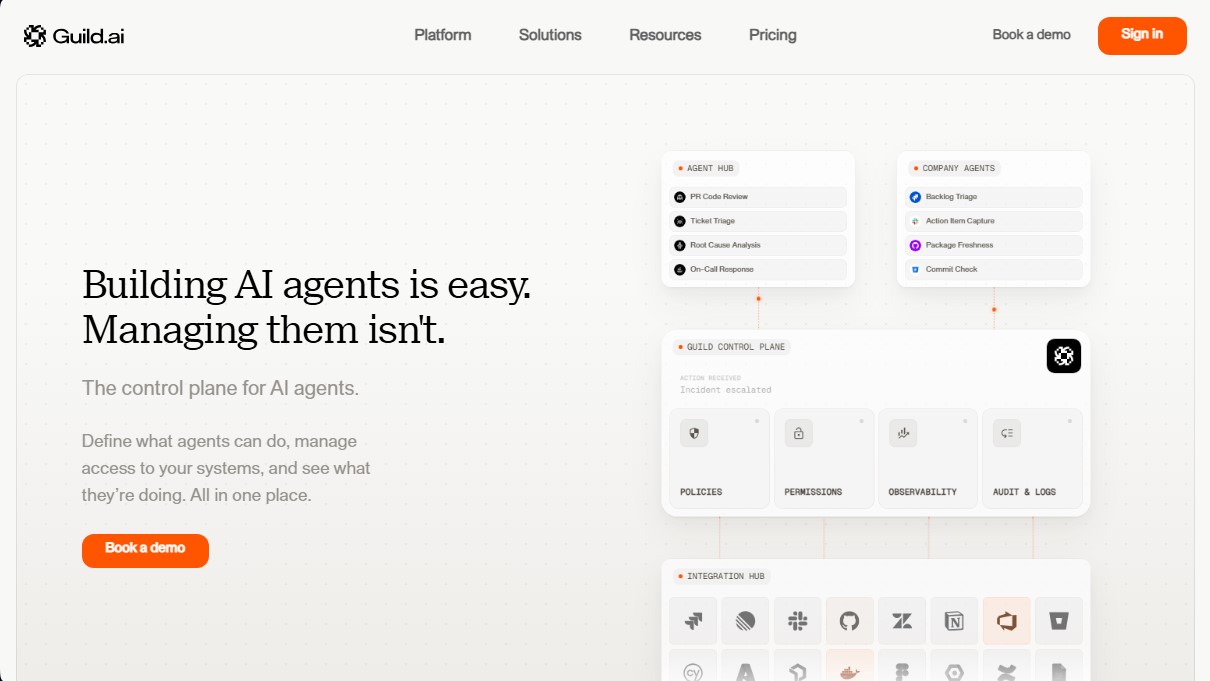Click the Docker whale integration icon
1210x681 pixels.
coord(850,672)
